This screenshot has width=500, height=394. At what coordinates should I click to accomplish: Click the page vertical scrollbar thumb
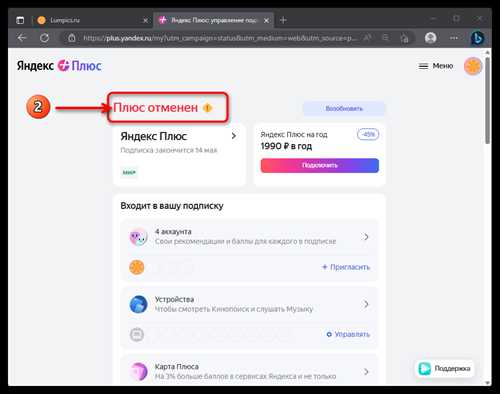(x=487, y=100)
